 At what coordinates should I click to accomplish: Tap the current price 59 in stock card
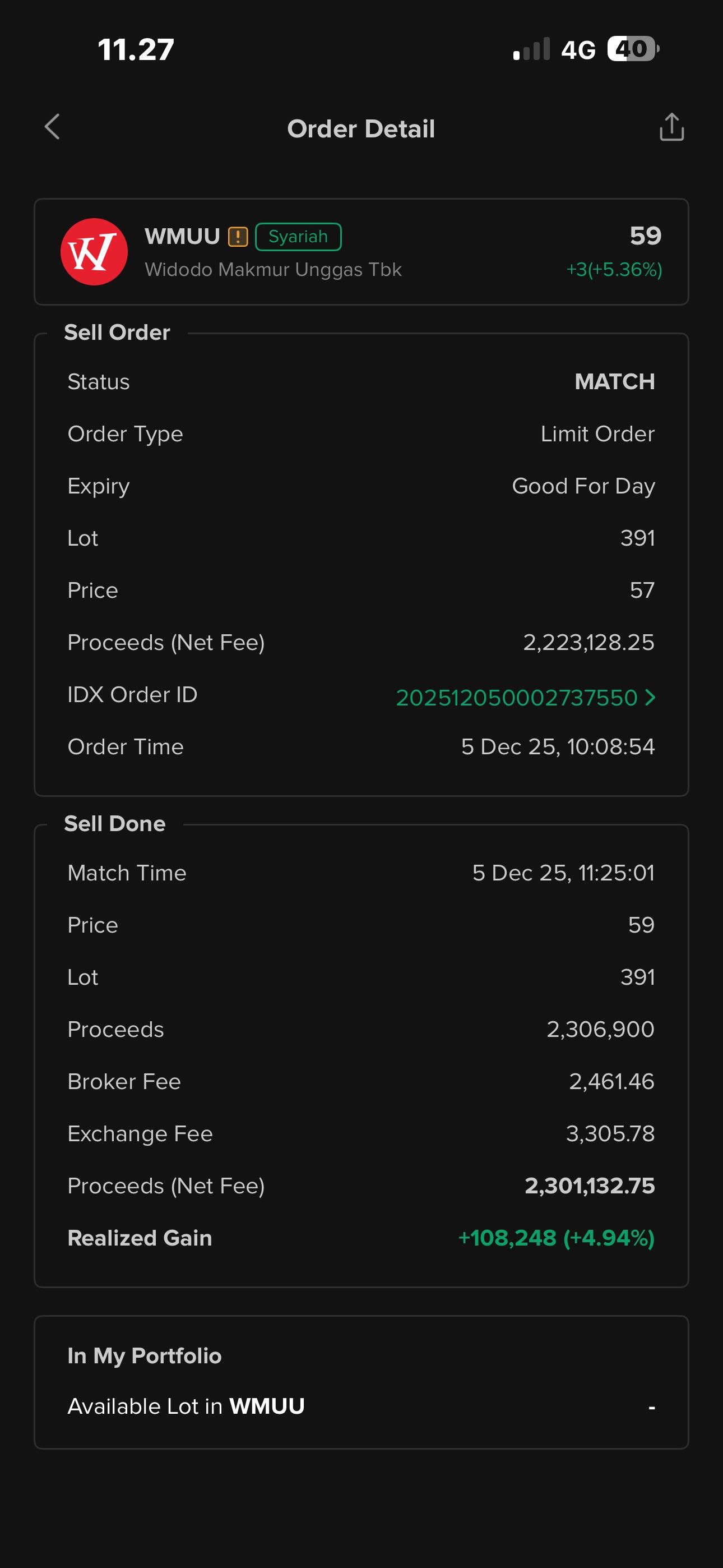pyautogui.click(x=645, y=236)
